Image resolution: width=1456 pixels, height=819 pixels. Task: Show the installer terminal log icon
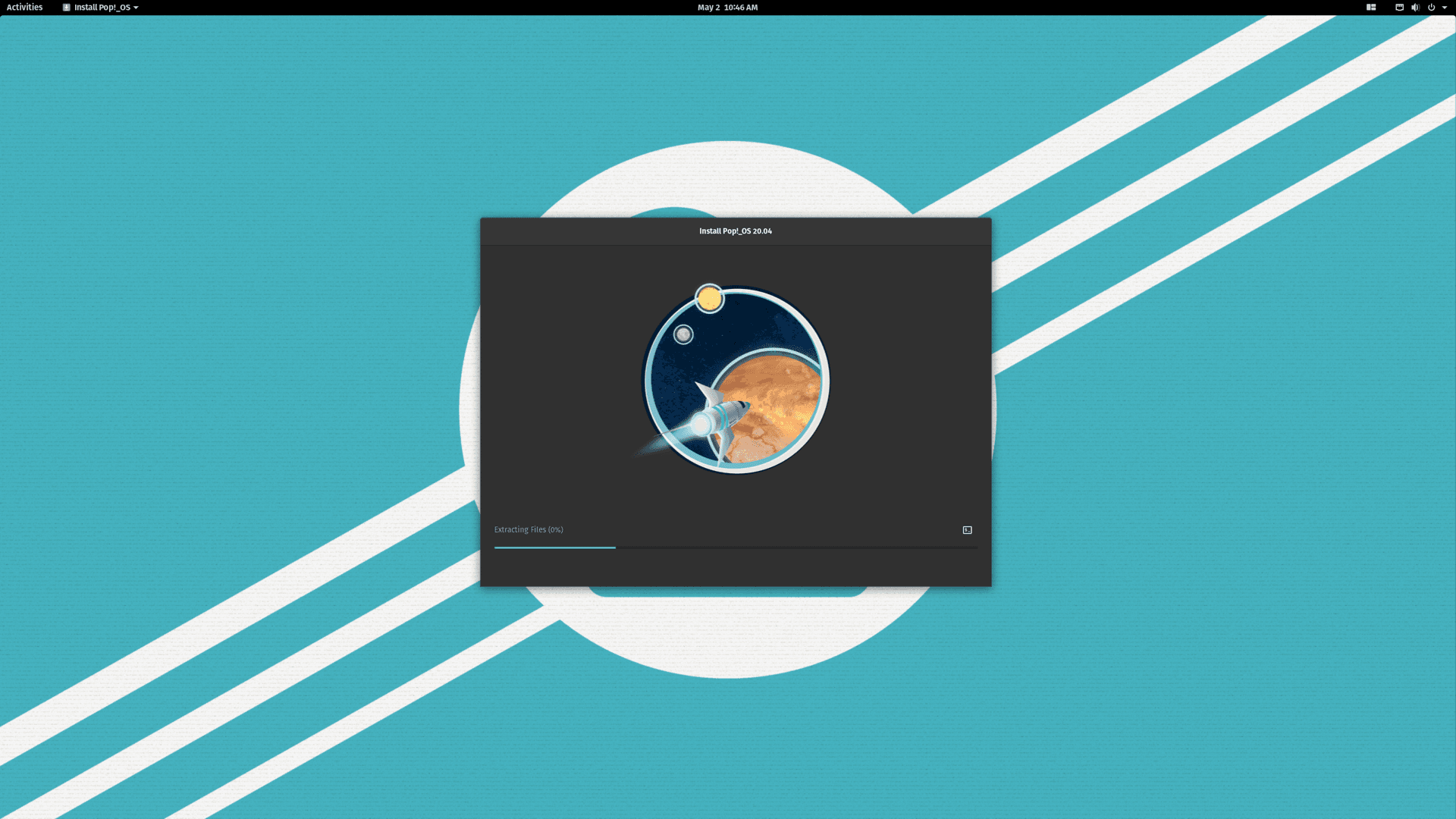(x=967, y=530)
